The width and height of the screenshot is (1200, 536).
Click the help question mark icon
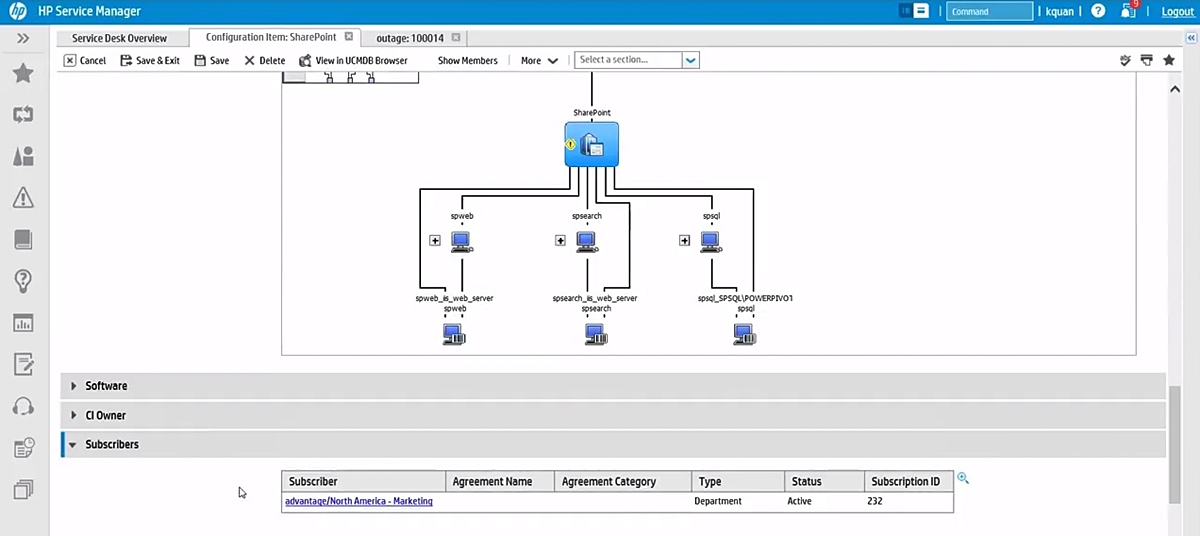click(1098, 11)
